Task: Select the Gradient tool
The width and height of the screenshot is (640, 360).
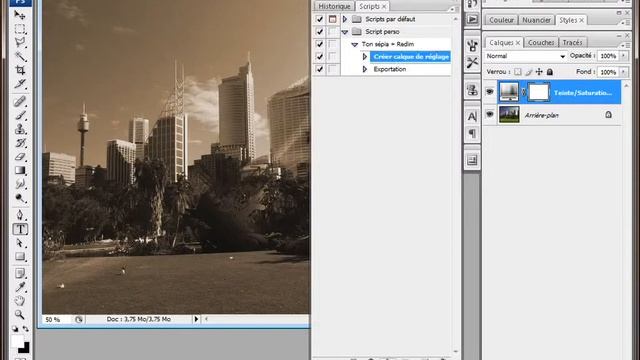Action: pyautogui.click(x=20, y=171)
